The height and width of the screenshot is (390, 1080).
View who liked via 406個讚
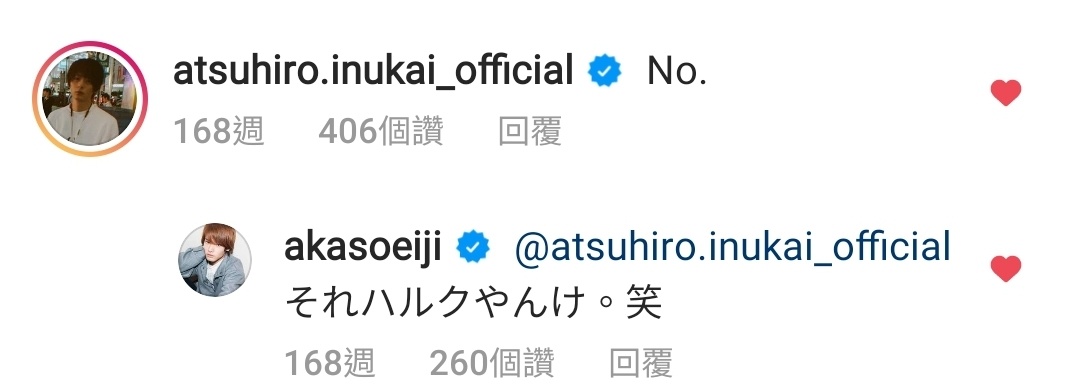click(x=381, y=131)
